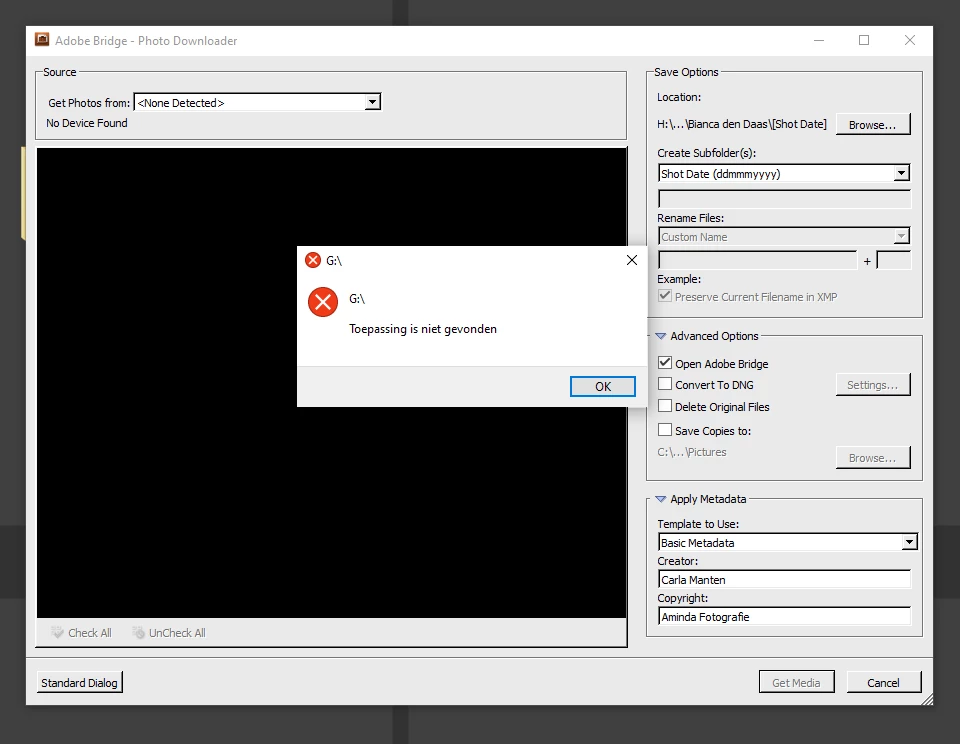Image resolution: width=960 pixels, height=744 pixels.
Task: Uncheck Open Adobe Bridge option
Action: coord(665,363)
